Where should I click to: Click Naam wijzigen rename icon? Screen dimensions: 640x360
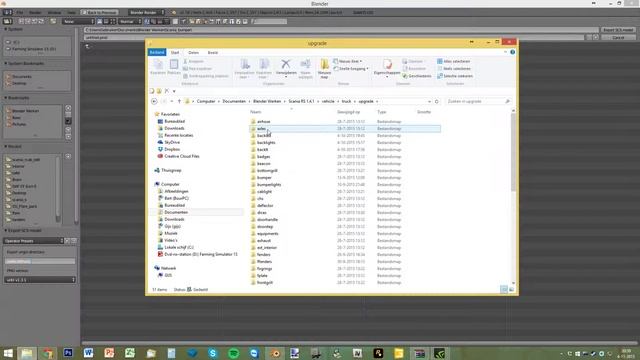click(305, 64)
